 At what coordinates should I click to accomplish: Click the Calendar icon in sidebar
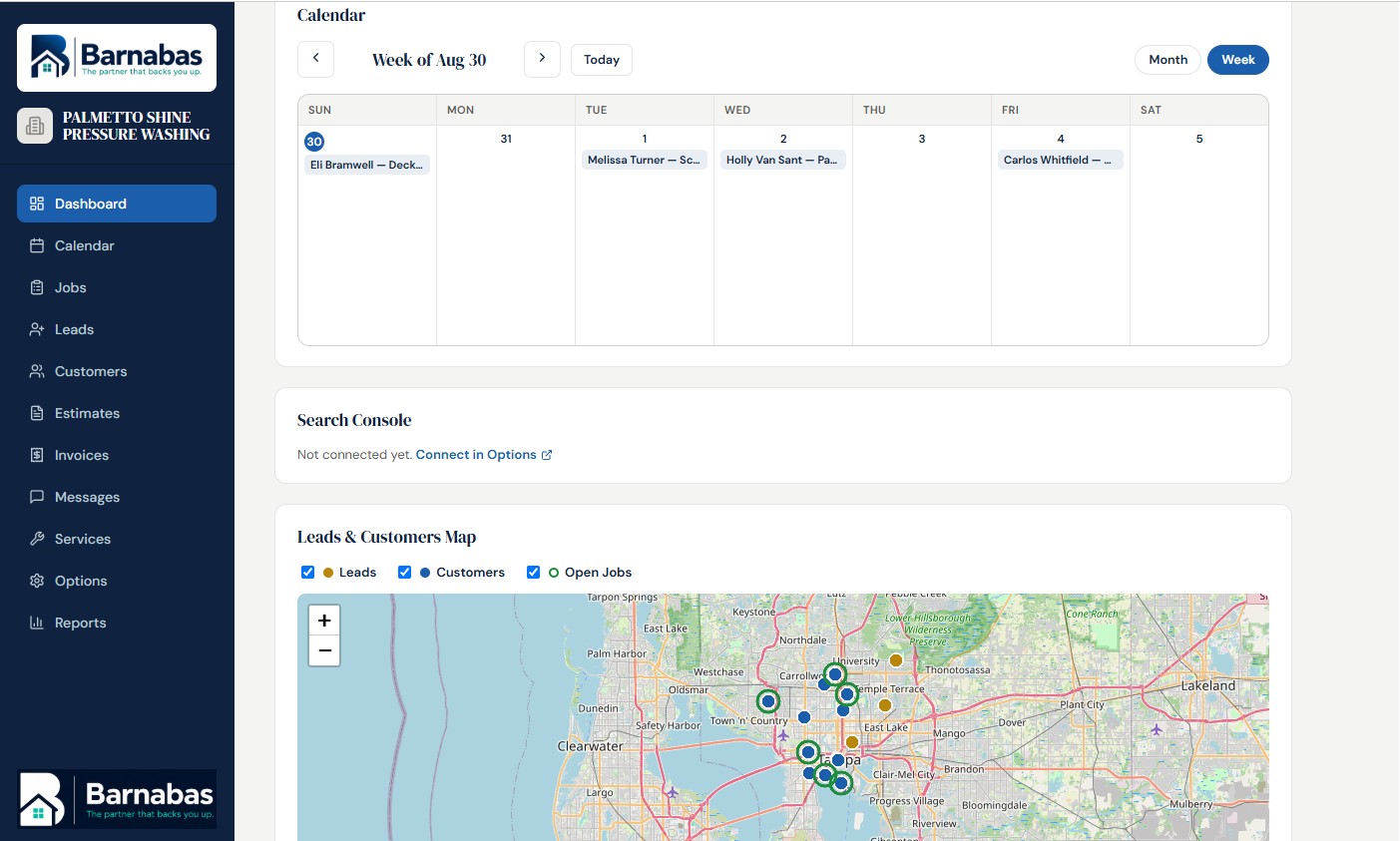37,245
